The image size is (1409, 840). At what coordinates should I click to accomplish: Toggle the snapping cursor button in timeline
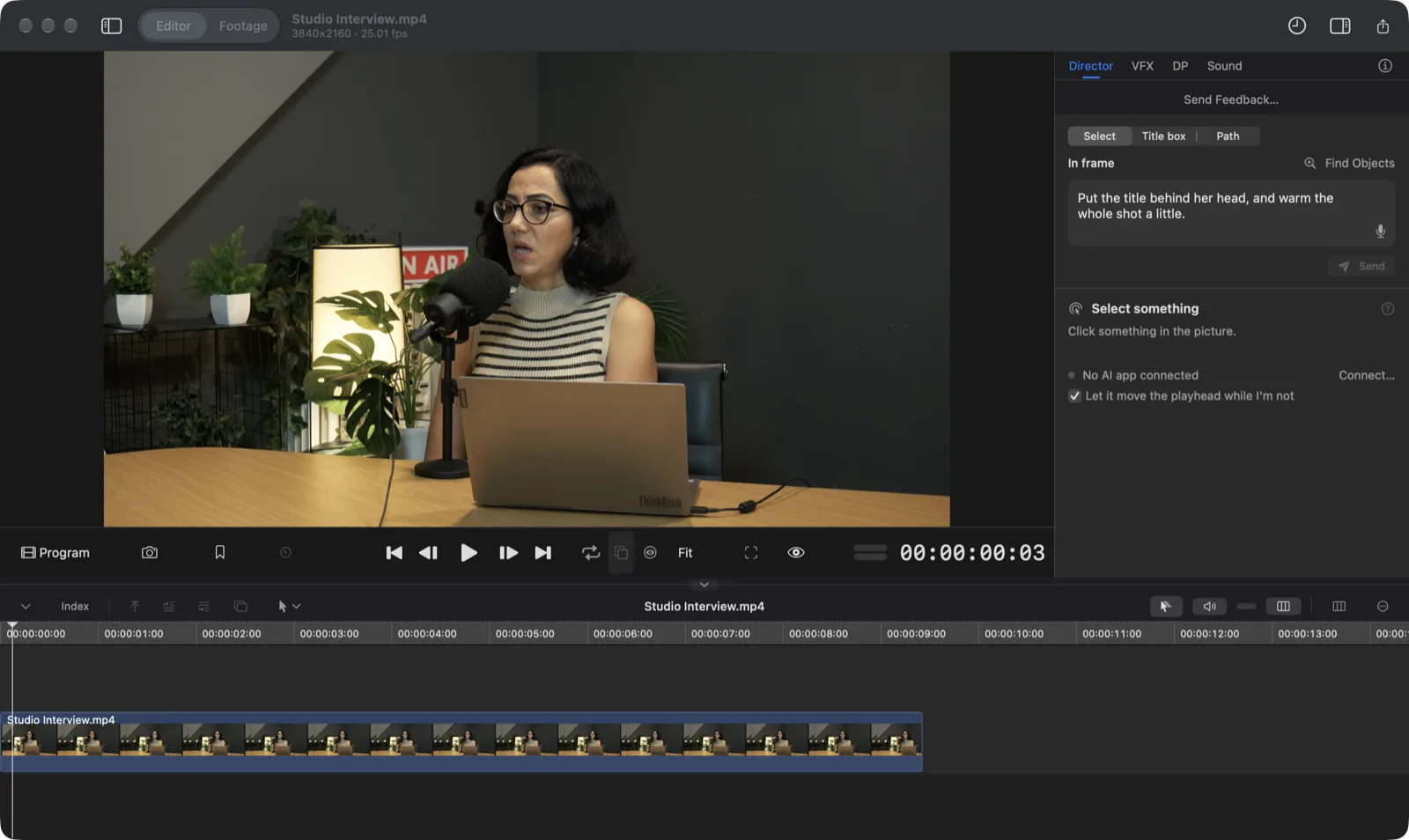click(1165, 607)
